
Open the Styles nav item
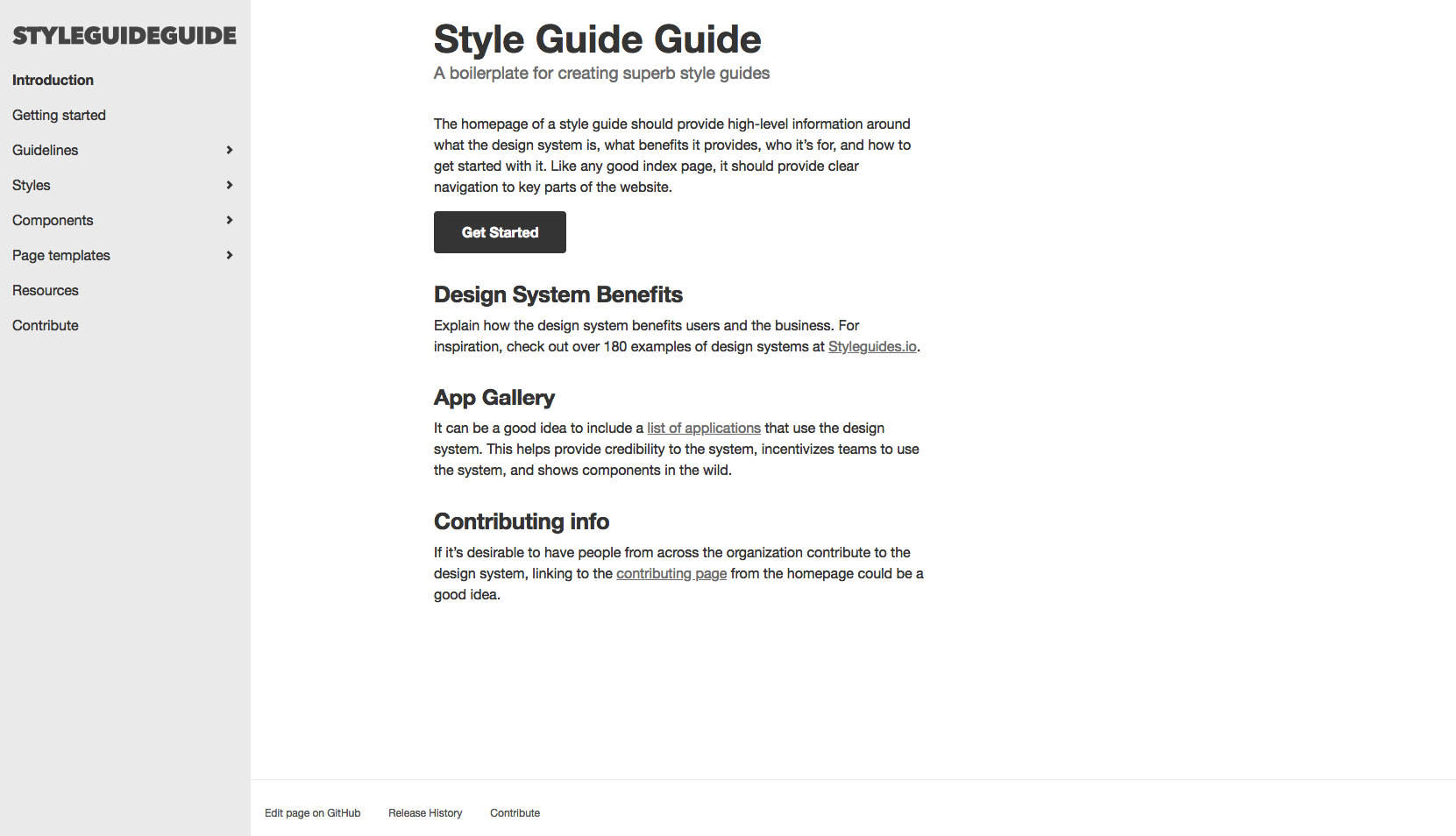[32, 185]
